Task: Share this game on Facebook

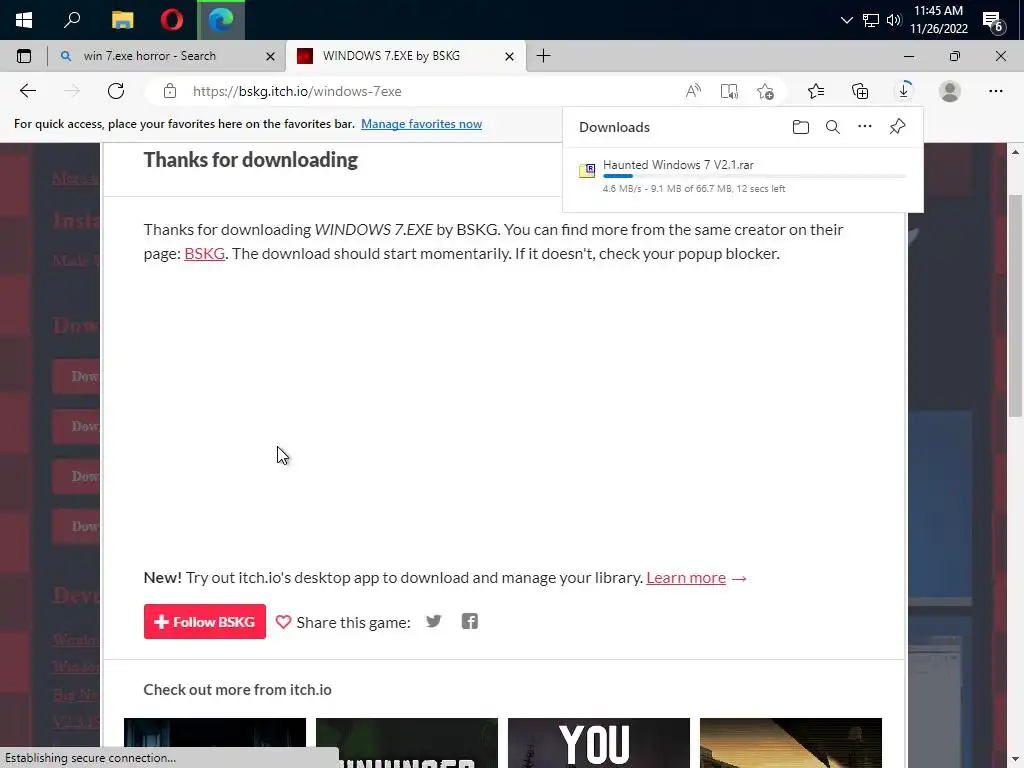Action: 470,621
